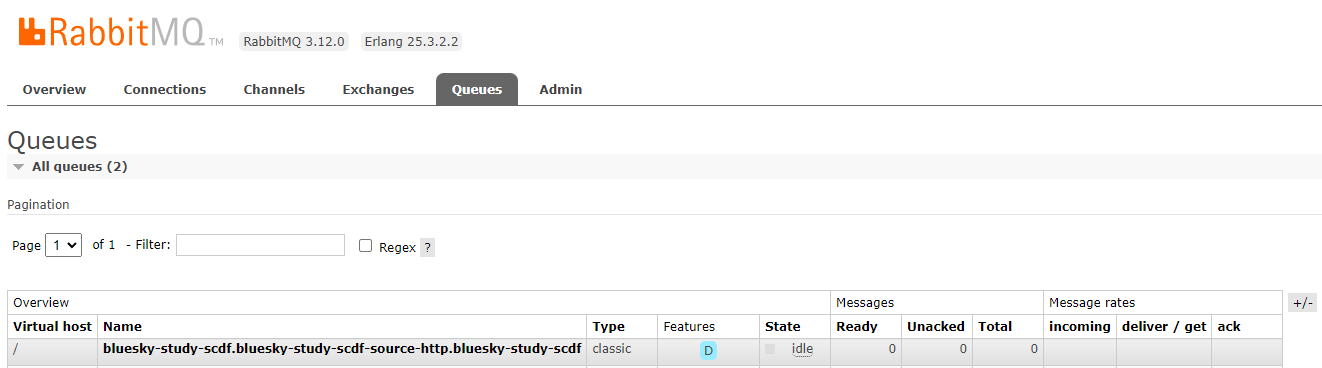Switch to the Connections tab
Viewport: 1322px width, 368px height.
[165, 89]
